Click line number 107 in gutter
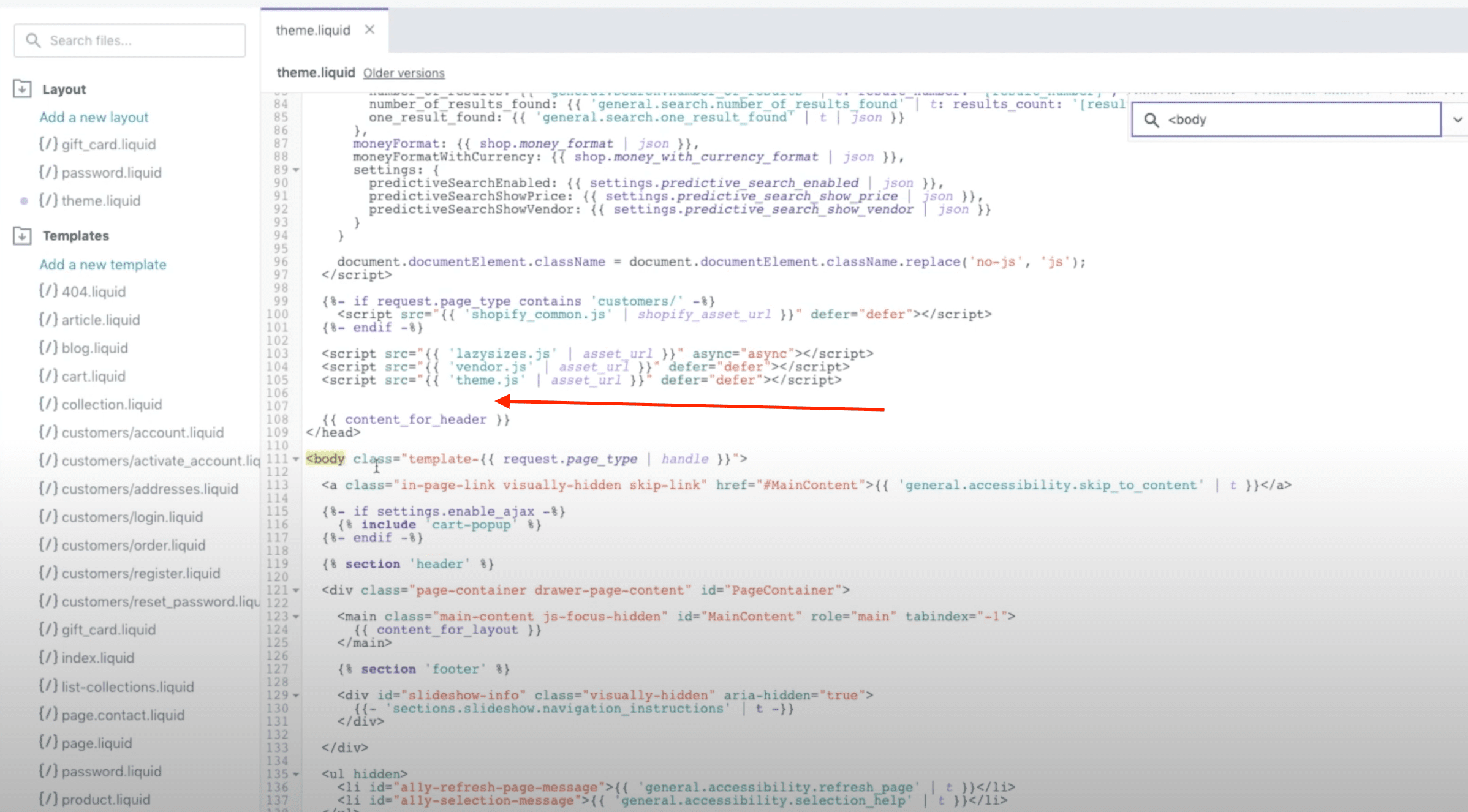 click(278, 406)
